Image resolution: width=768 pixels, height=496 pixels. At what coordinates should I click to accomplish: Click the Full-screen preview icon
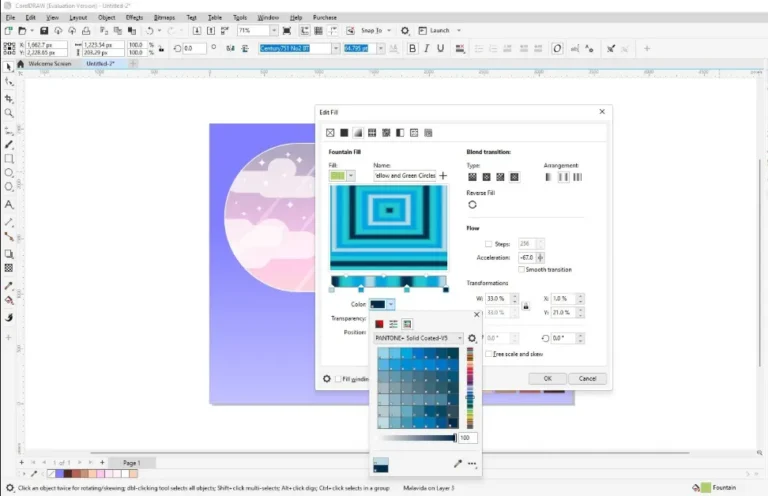[x=287, y=30]
